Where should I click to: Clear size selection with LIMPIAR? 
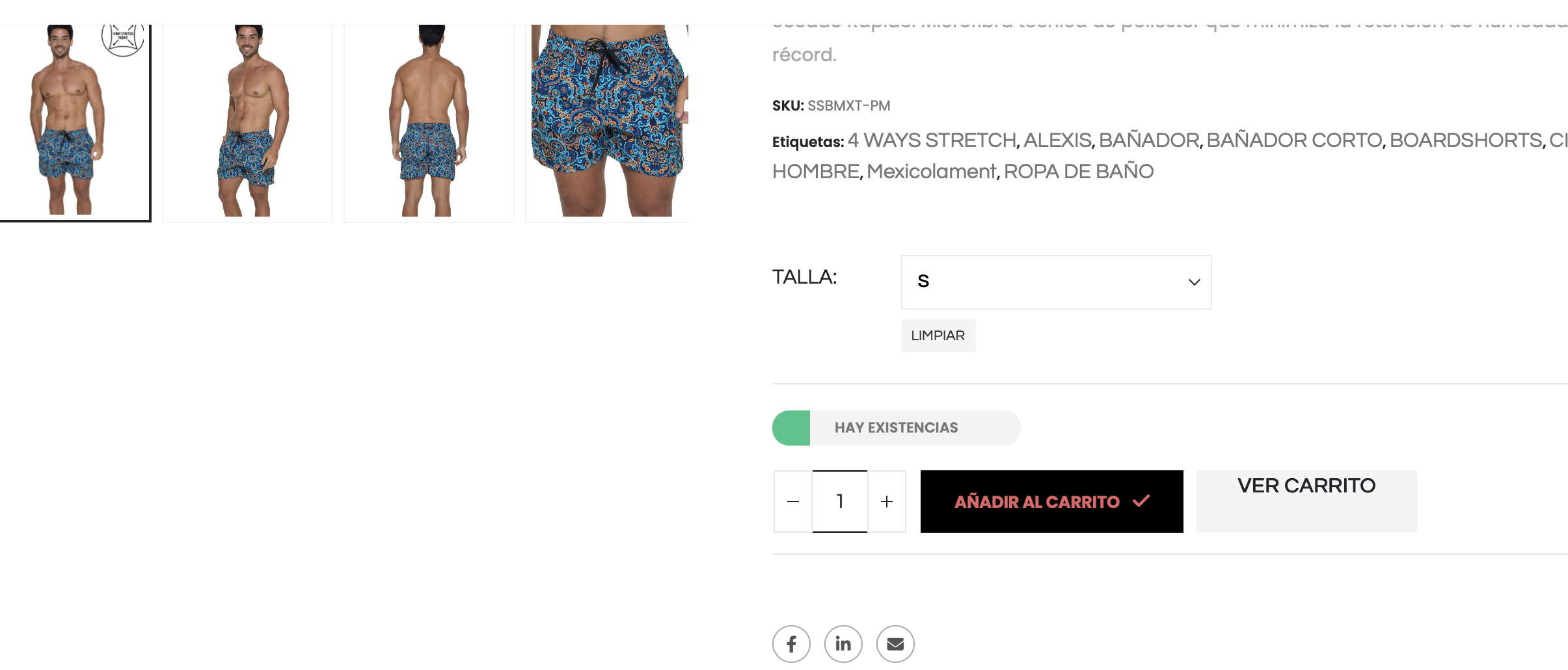(x=938, y=336)
